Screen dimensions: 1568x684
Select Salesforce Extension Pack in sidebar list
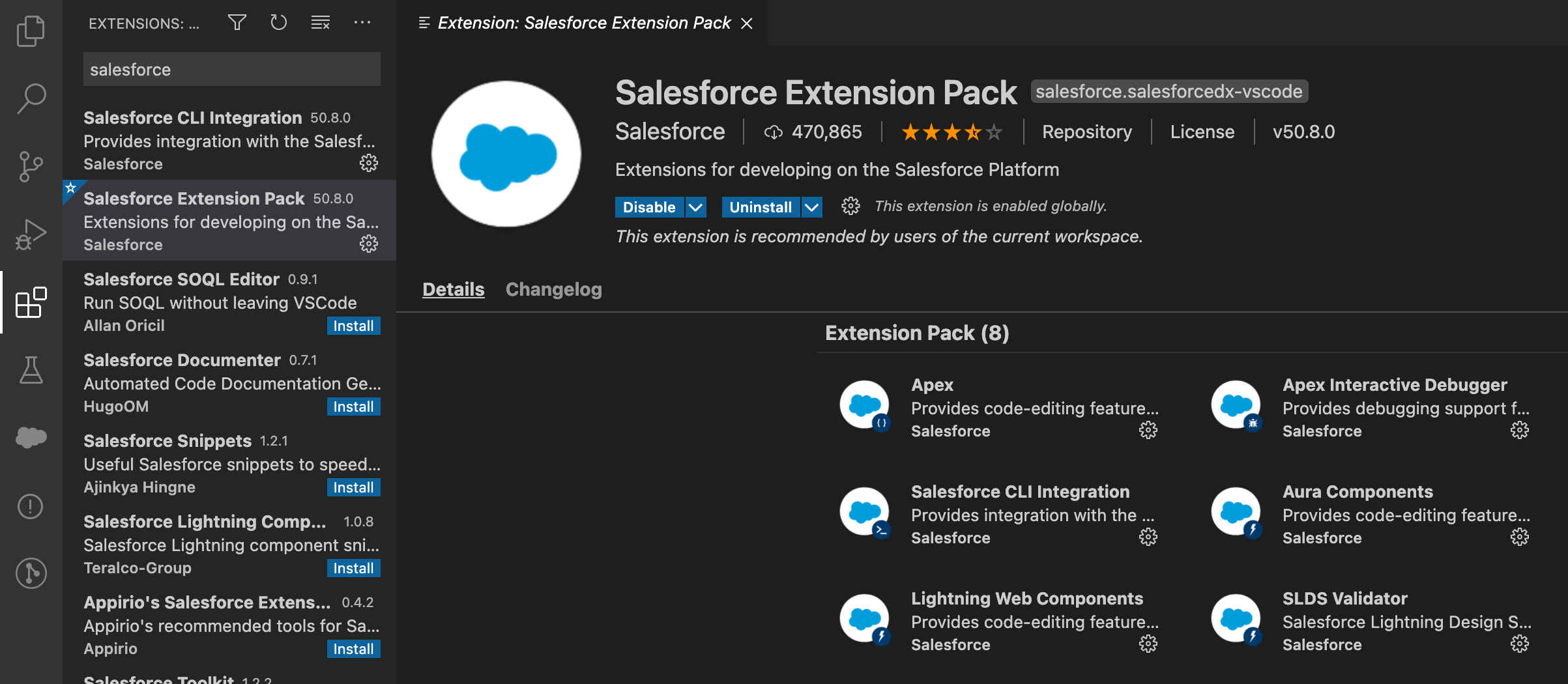[x=229, y=220]
